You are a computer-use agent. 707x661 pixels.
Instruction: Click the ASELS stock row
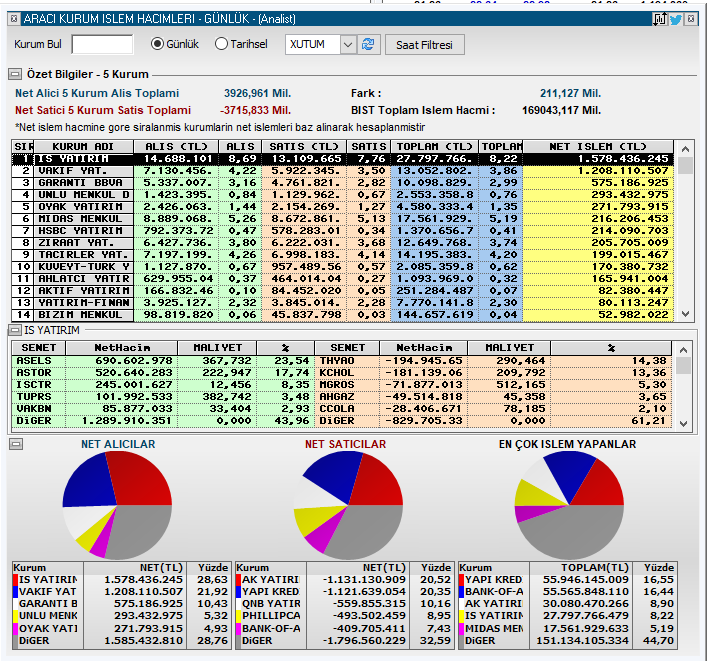[x=163, y=361]
